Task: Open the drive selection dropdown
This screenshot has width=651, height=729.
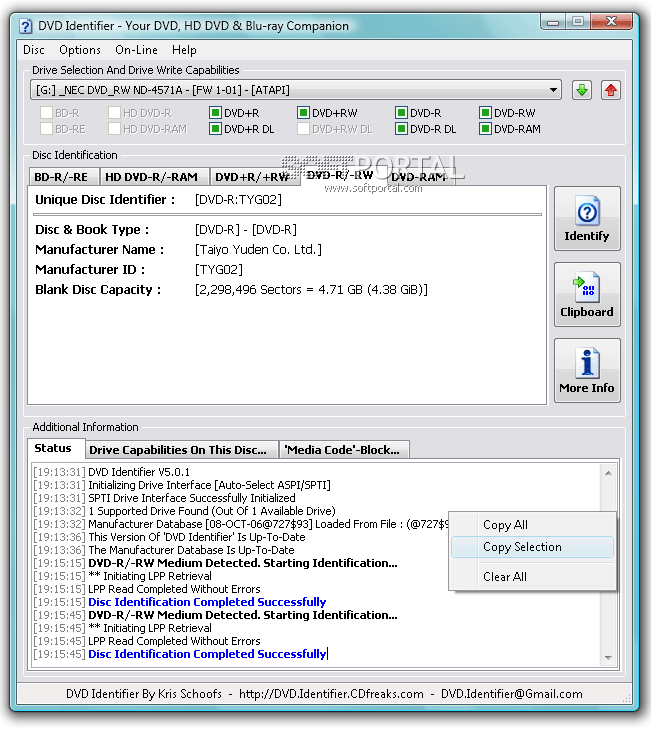Action: point(553,90)
